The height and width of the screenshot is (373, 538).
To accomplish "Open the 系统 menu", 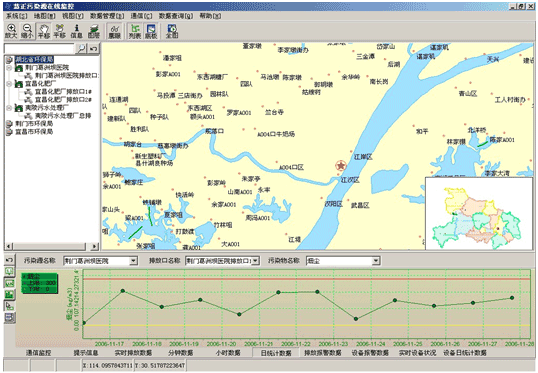I will click(16, 16).
